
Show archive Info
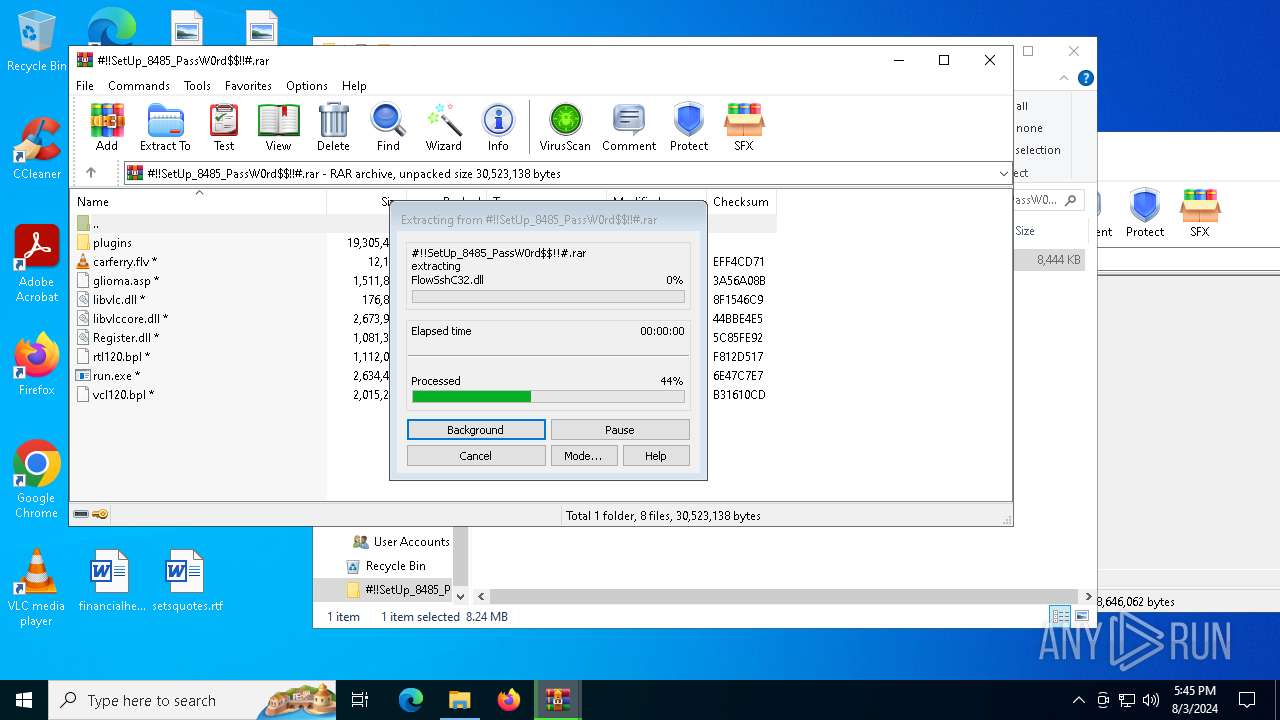coord(498,127)
